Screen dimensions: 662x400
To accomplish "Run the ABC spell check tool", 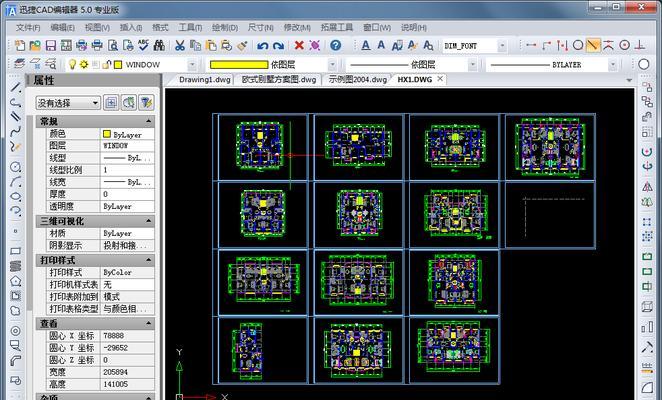I will point(144,45).
